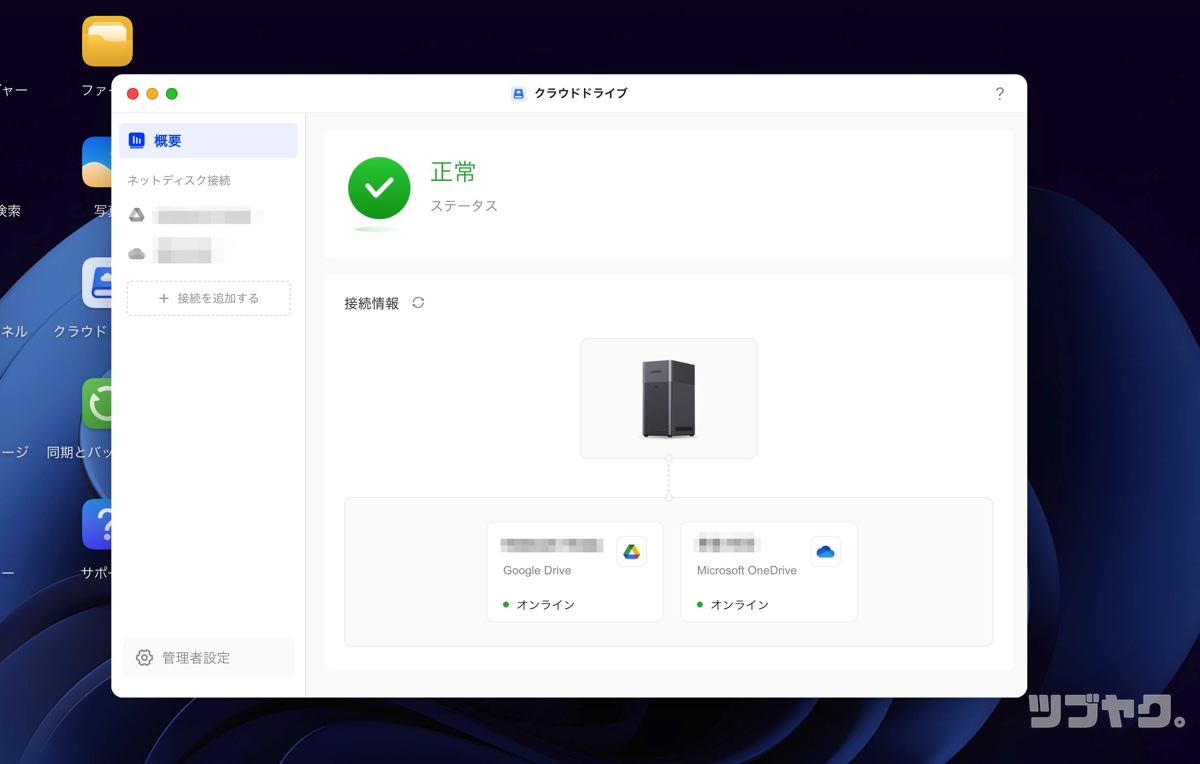
Task: Open help via the question mark icon
Action: [999, 93]
